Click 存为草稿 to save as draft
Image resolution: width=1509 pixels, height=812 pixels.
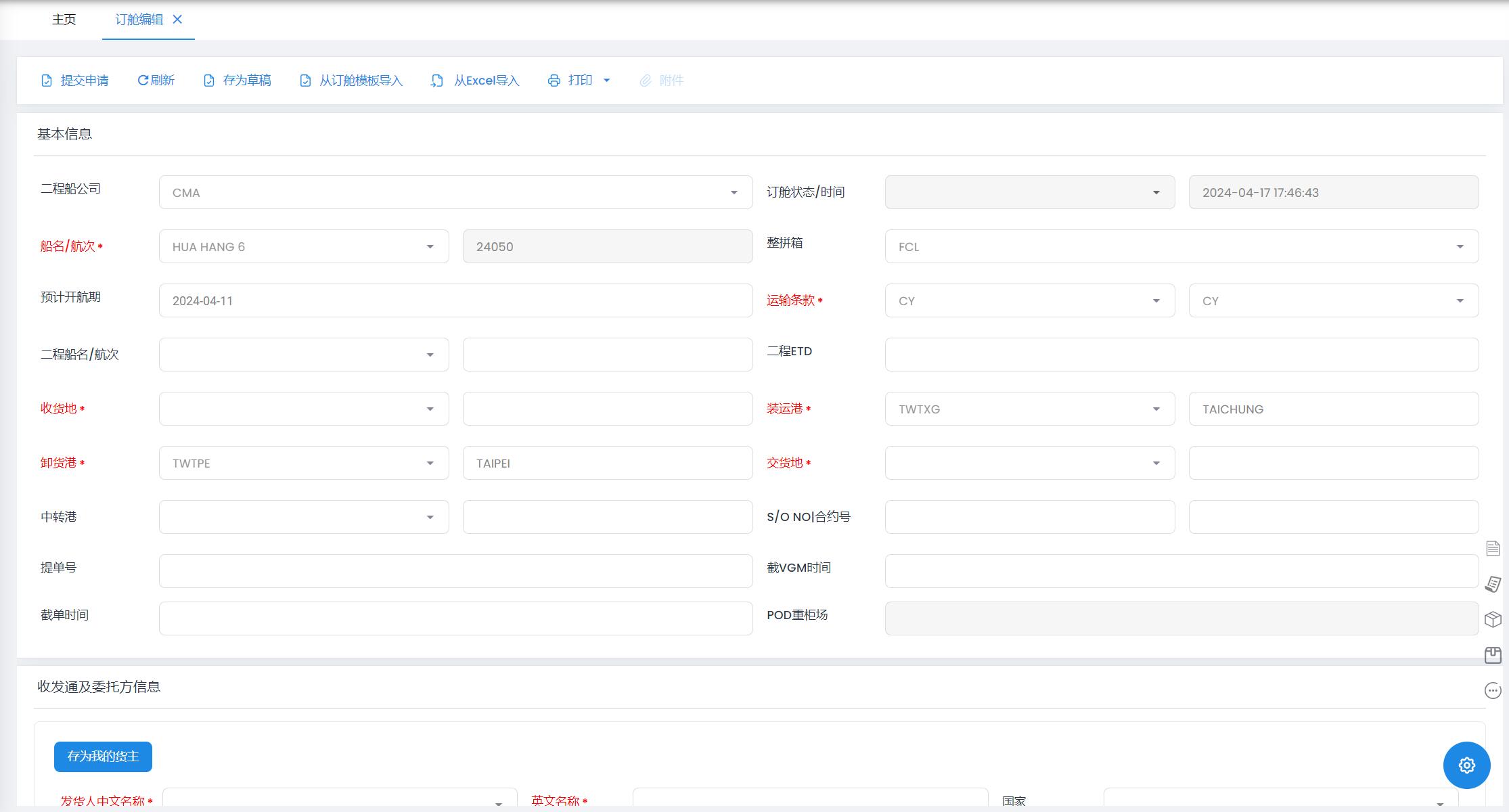[238, 81]
